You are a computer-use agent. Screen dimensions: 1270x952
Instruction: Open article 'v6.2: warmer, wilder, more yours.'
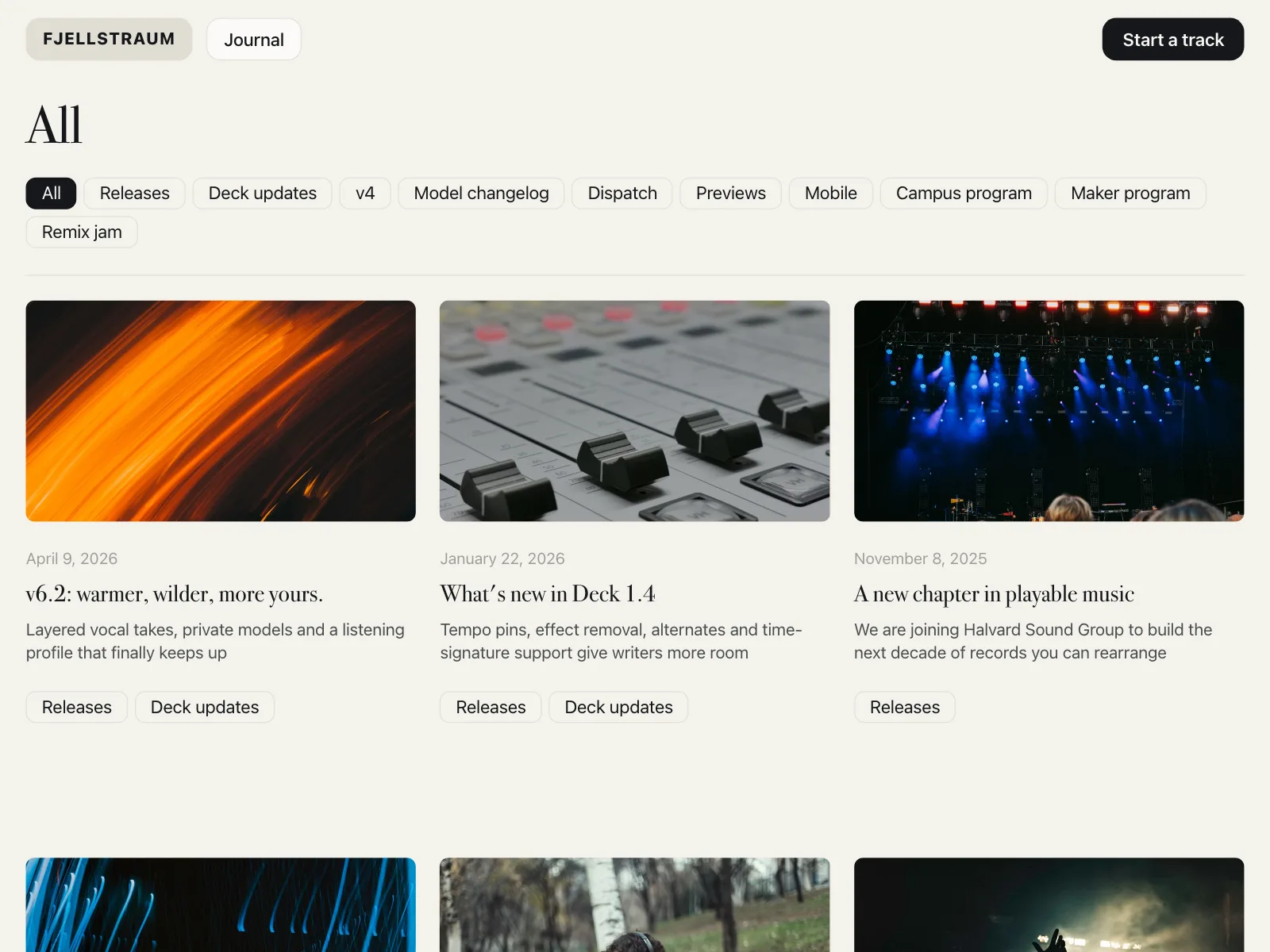click(175, 594)
